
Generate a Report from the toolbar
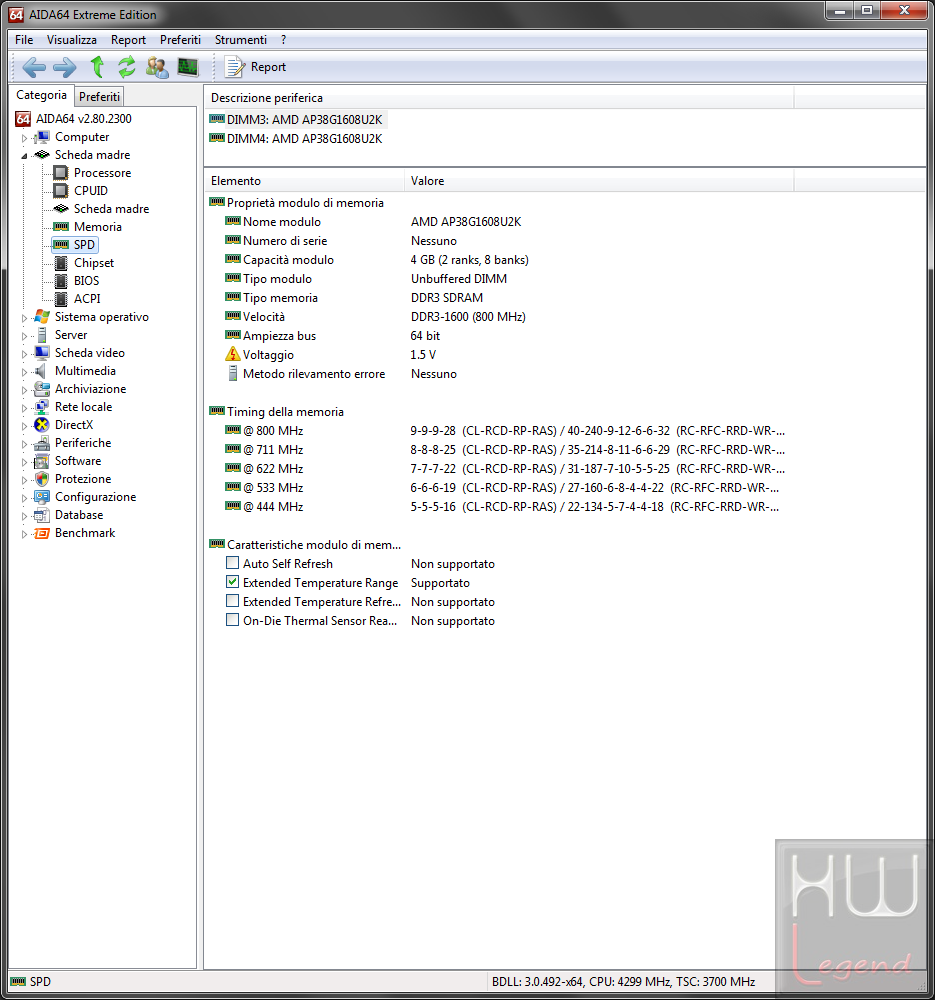point(255,67)
